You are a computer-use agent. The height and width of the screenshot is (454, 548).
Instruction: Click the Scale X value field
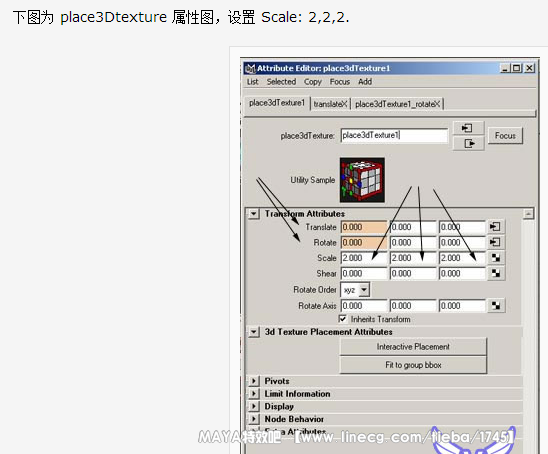click(364, 258)
